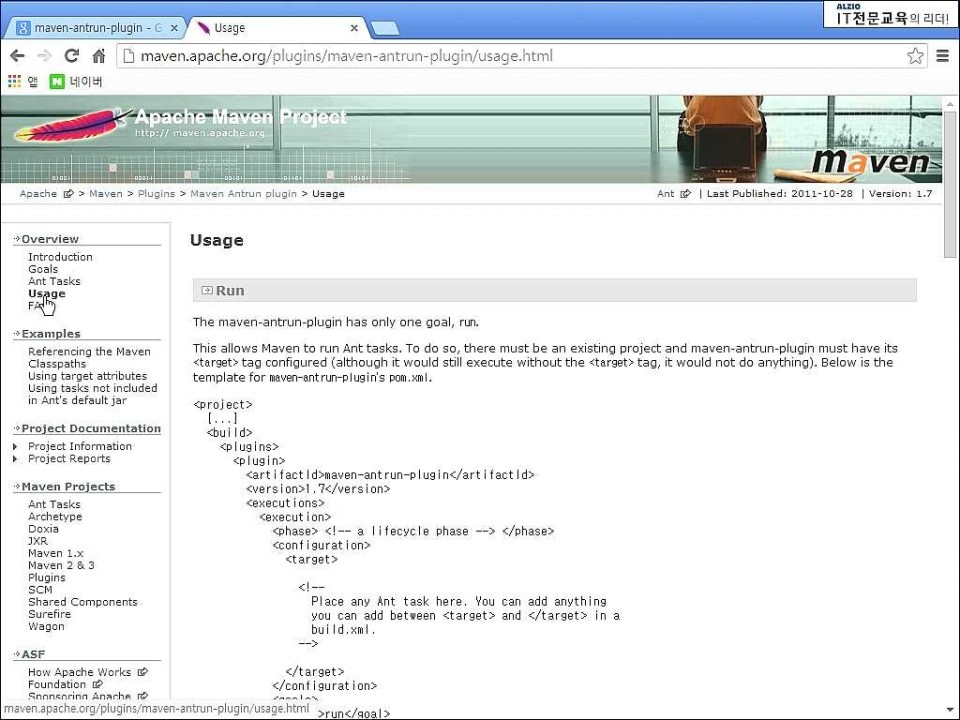960x720 pixels.
Task: Click the Apache breadcrumb link
Action: click(x=38, y=193)
